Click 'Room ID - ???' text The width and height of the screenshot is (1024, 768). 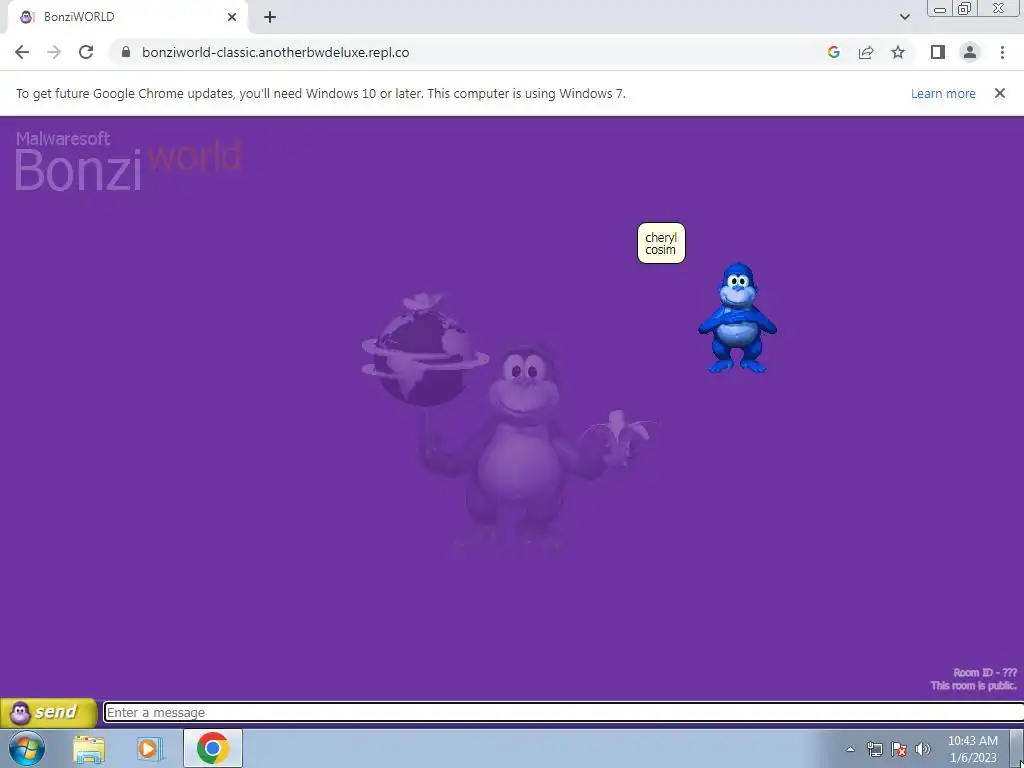(985, 673)
